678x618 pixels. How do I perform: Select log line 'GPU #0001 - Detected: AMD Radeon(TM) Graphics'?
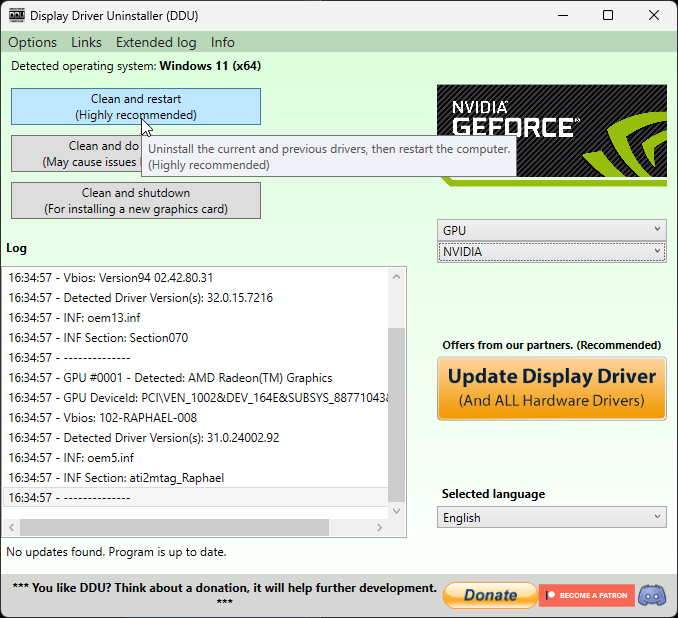[195, 378]
